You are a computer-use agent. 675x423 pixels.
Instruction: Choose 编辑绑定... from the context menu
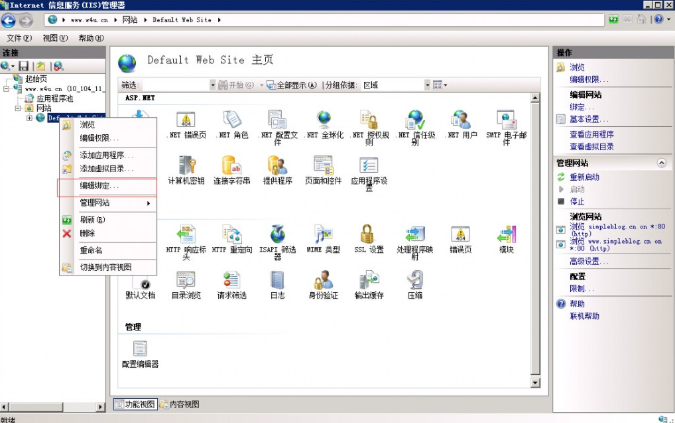[107, 186]
